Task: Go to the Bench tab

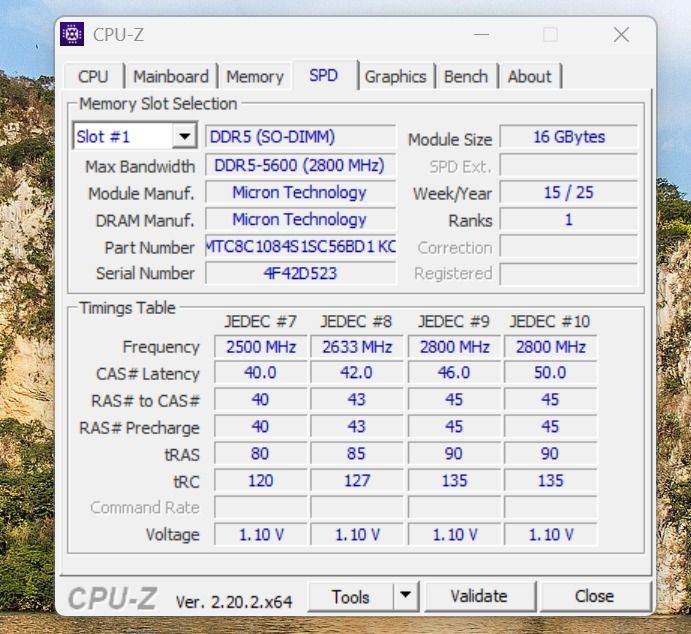Action: pos(466,77)
